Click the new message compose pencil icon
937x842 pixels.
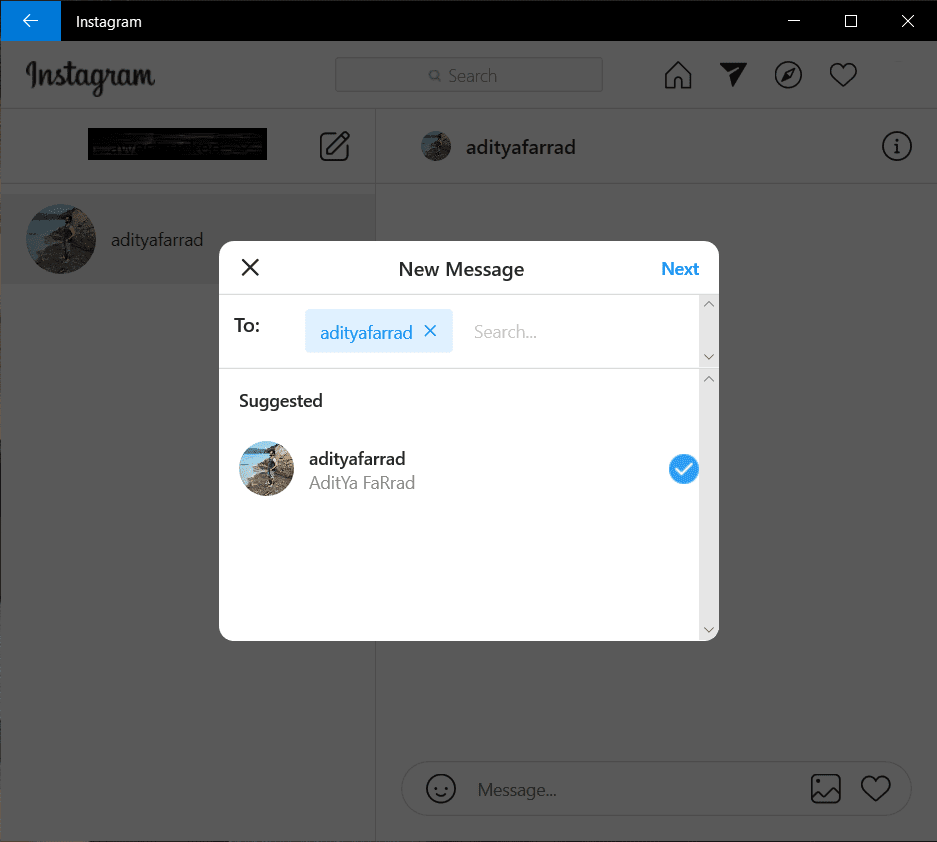point(334,145)
